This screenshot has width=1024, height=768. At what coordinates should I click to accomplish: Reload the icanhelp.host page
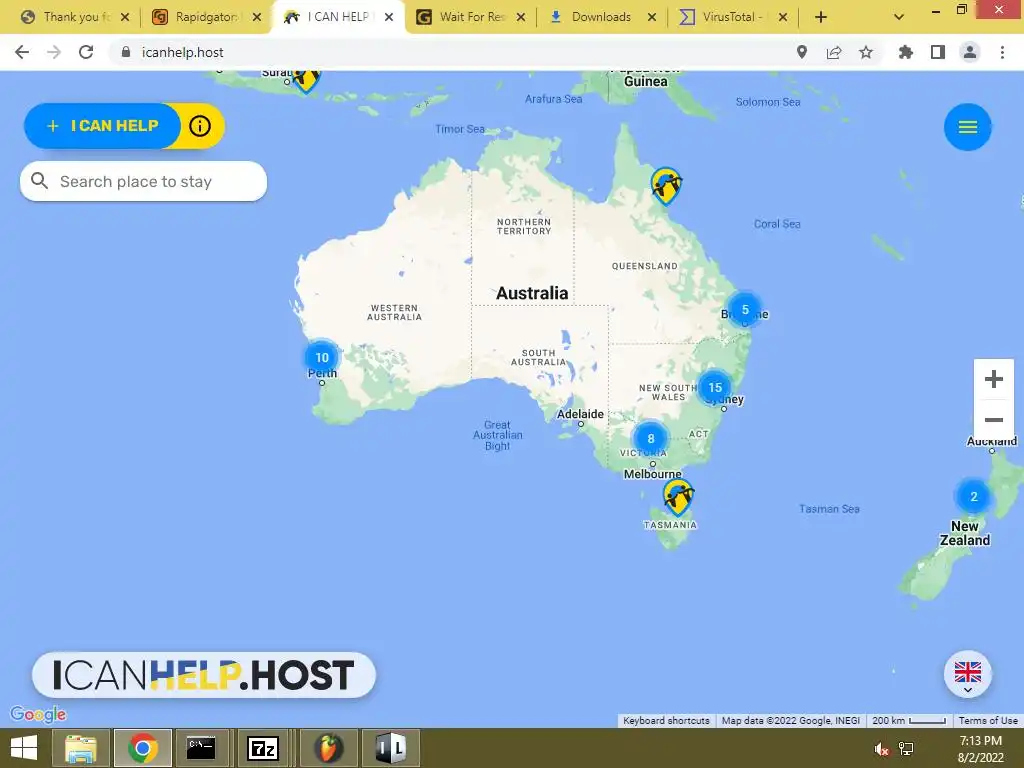tap(86, 52)
